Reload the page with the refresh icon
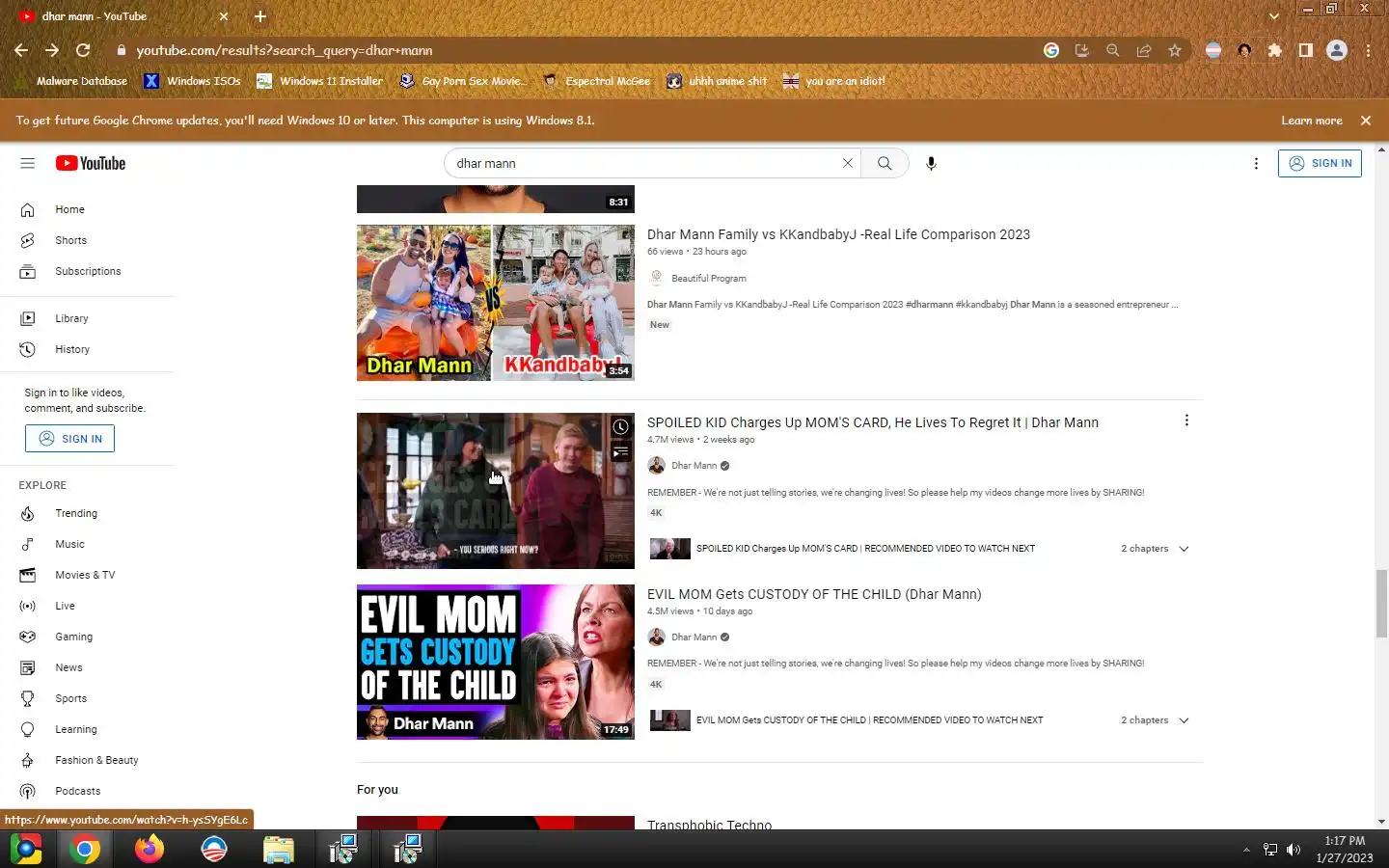Image resolution: width=1389 pixels, height=868 pixels. tap(83, 50)
